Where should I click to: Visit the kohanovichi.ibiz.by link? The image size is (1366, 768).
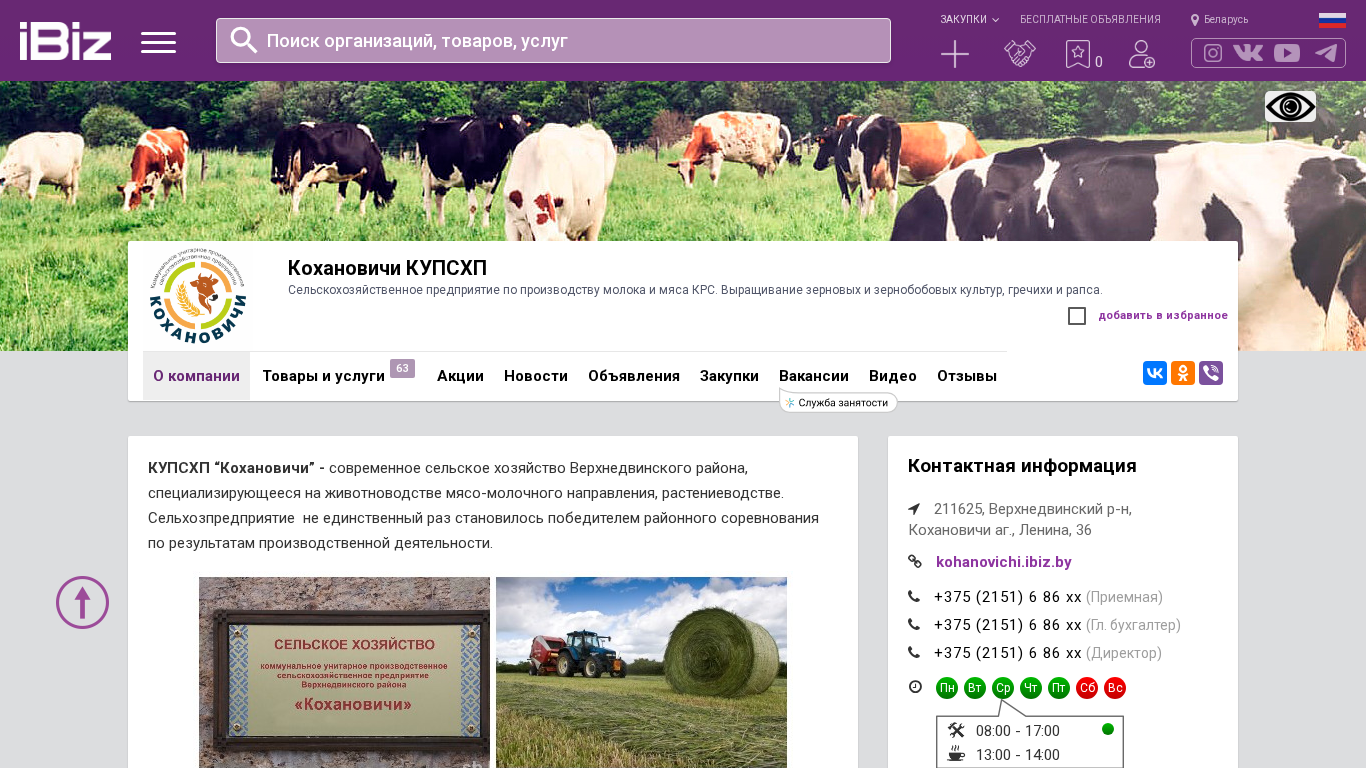1004,562
